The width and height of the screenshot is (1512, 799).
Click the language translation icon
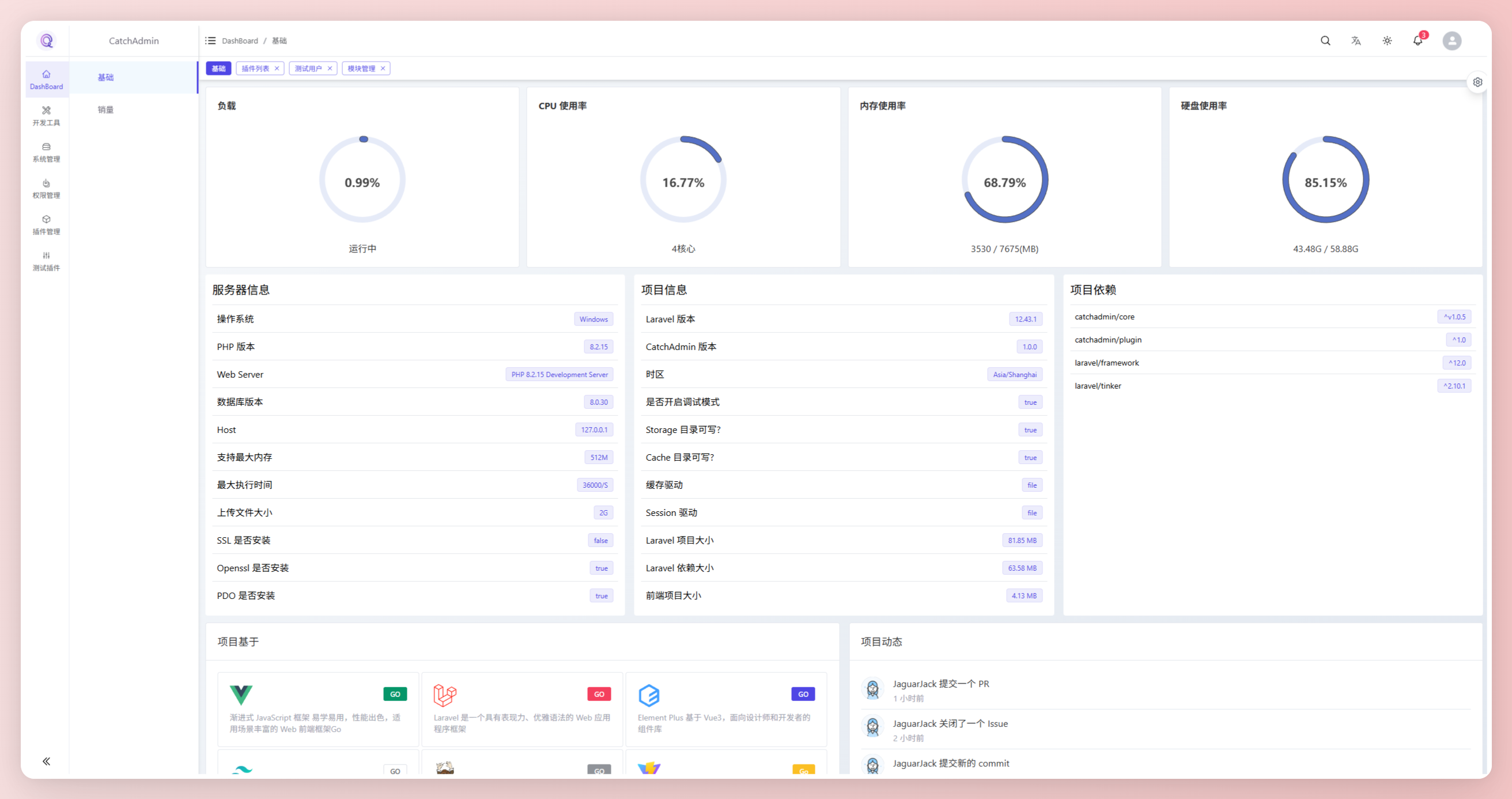(x=1356, y=40)
